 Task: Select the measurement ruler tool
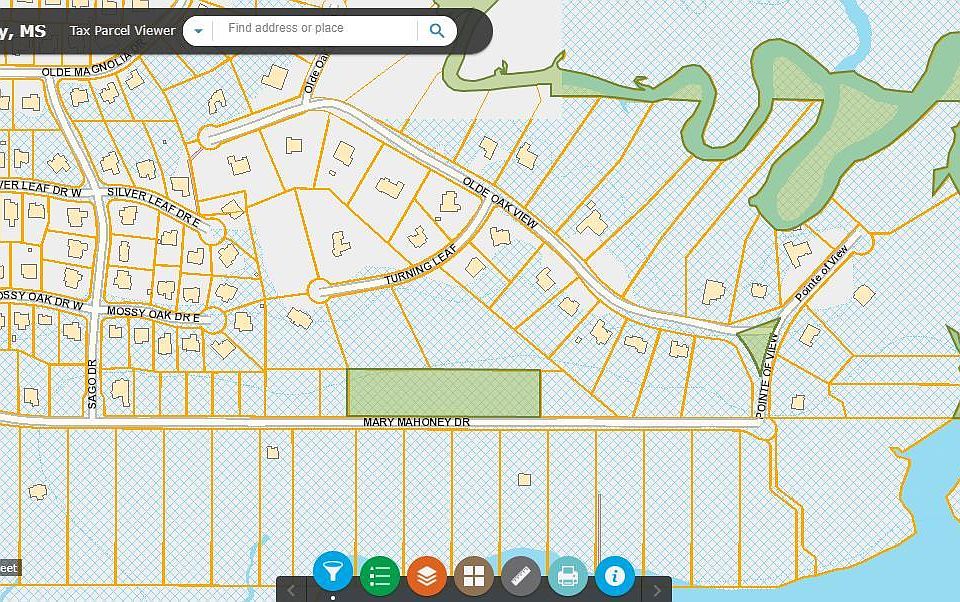521,576
